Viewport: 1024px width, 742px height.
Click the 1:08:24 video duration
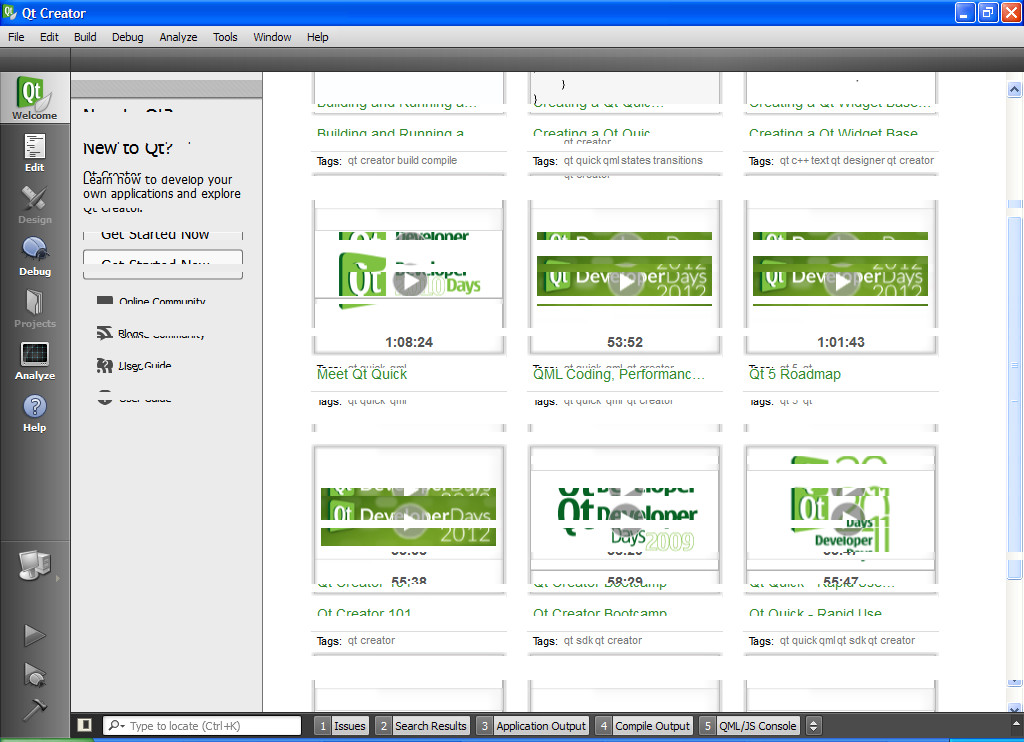click(409, 342)
